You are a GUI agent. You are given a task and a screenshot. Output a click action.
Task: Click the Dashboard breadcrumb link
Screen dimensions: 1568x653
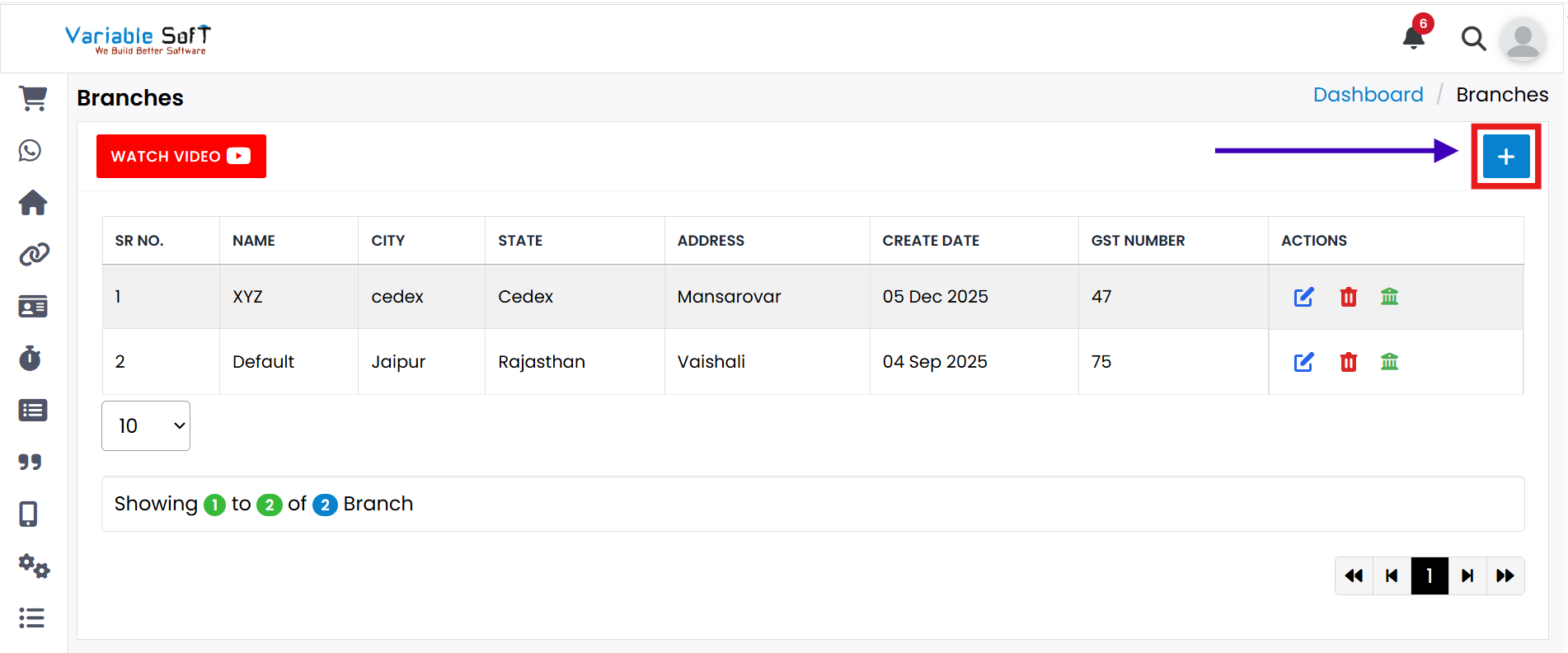coord(1368,95)
